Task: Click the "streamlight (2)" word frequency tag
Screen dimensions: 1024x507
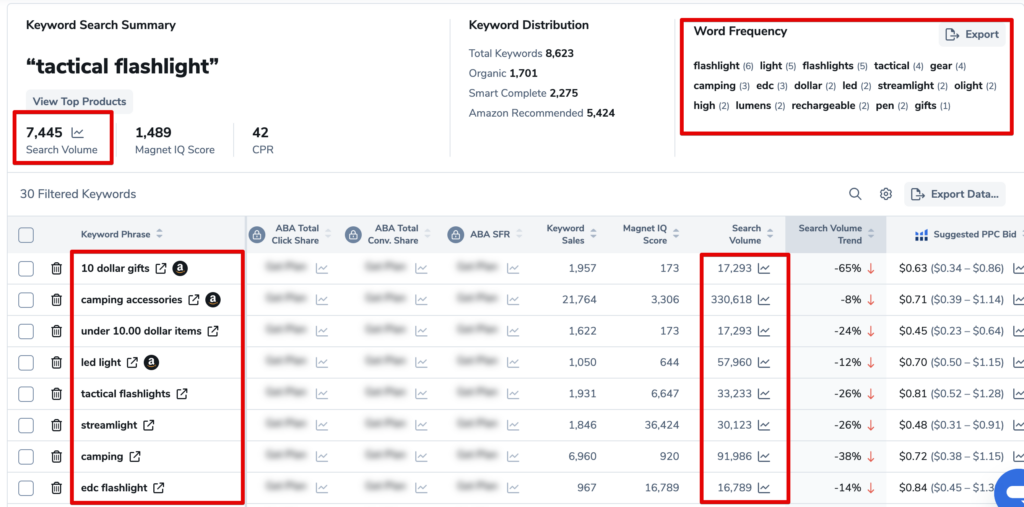Action: pos(912,86)
